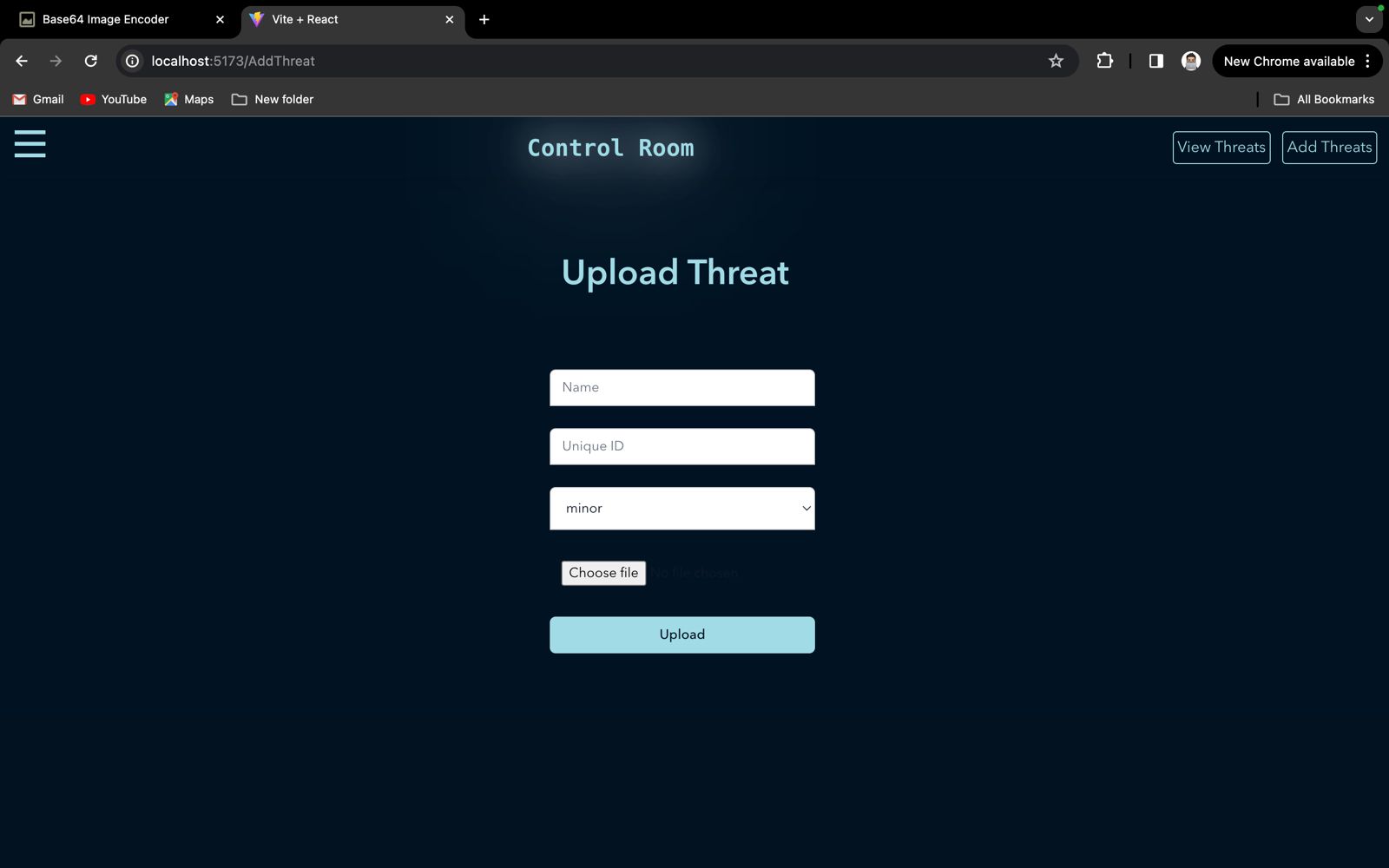
Task: Open the Chrome profile avatar
Action: tap(1190, 61)
